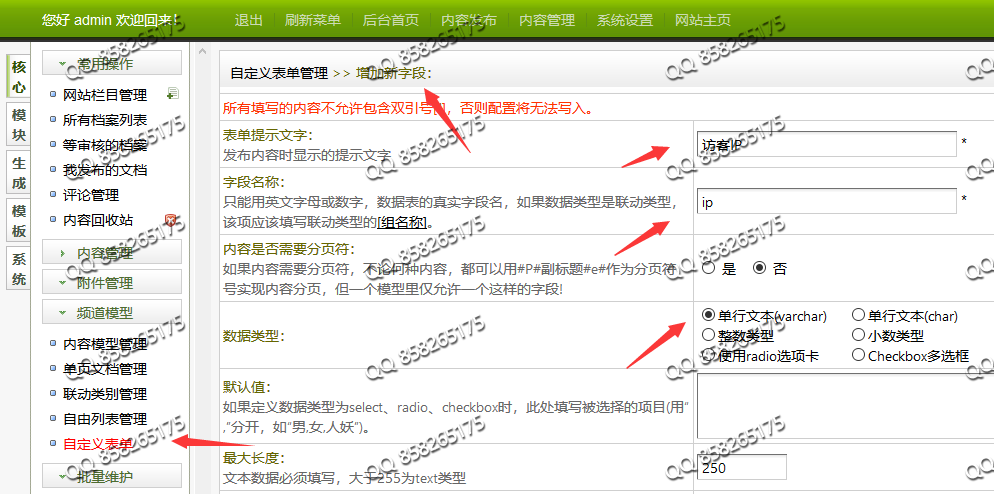This screenshot has width=994, height=494.
Task: Switch to the 核心 vertical tab
Action: tap(19, 76)
